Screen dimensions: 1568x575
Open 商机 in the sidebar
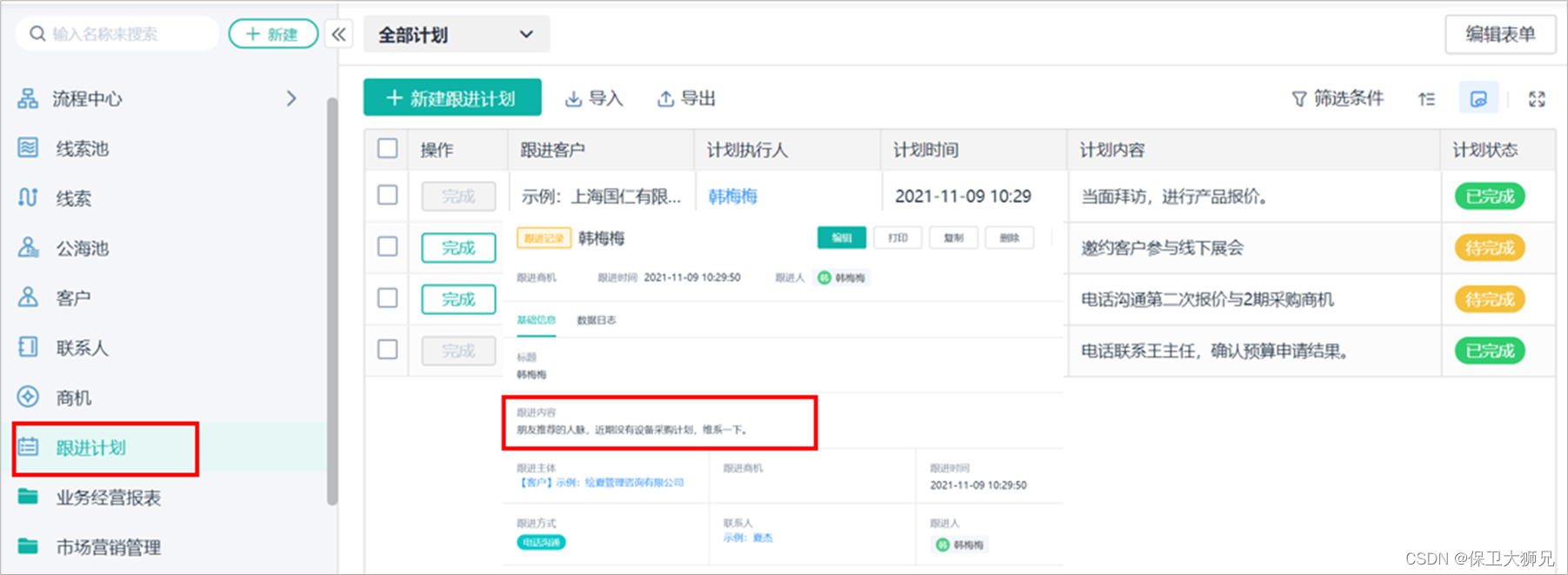[x=73, y=398]
